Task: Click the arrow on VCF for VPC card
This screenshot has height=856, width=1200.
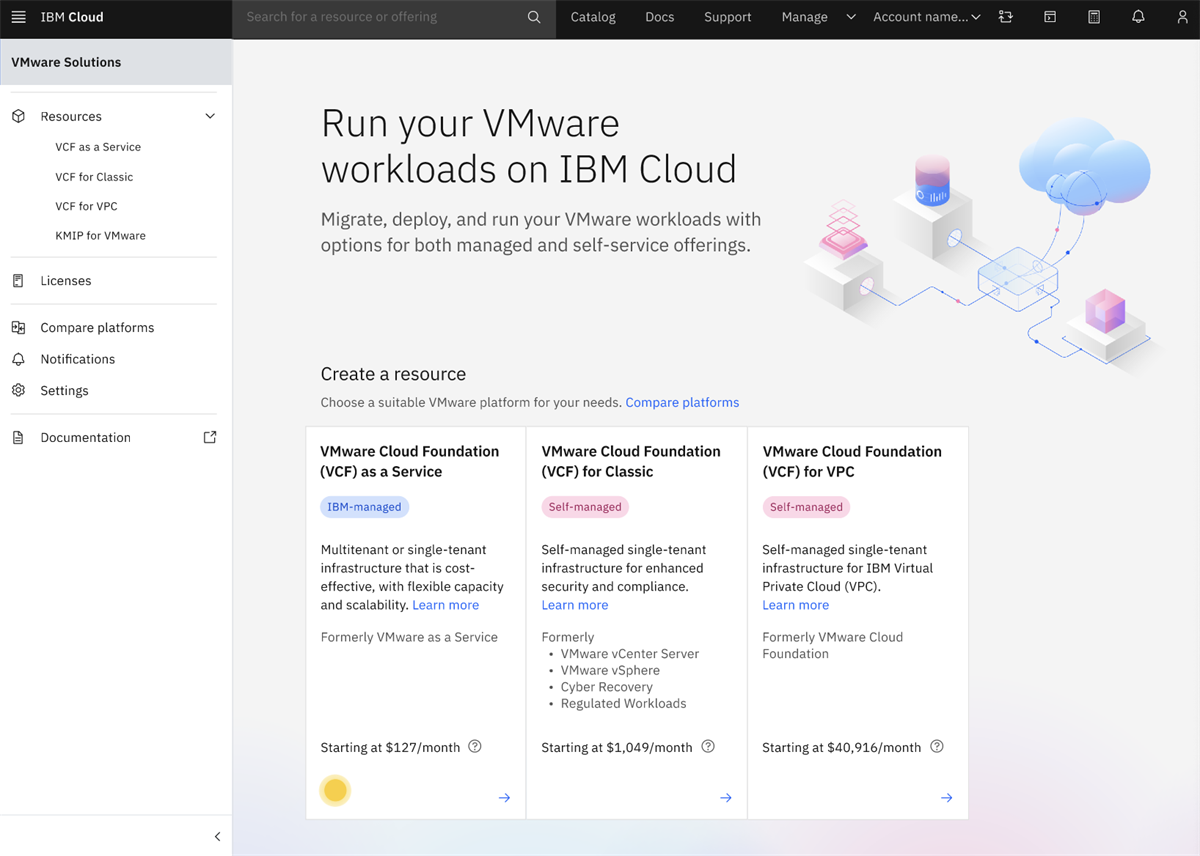Action: (x=946, y=798)
